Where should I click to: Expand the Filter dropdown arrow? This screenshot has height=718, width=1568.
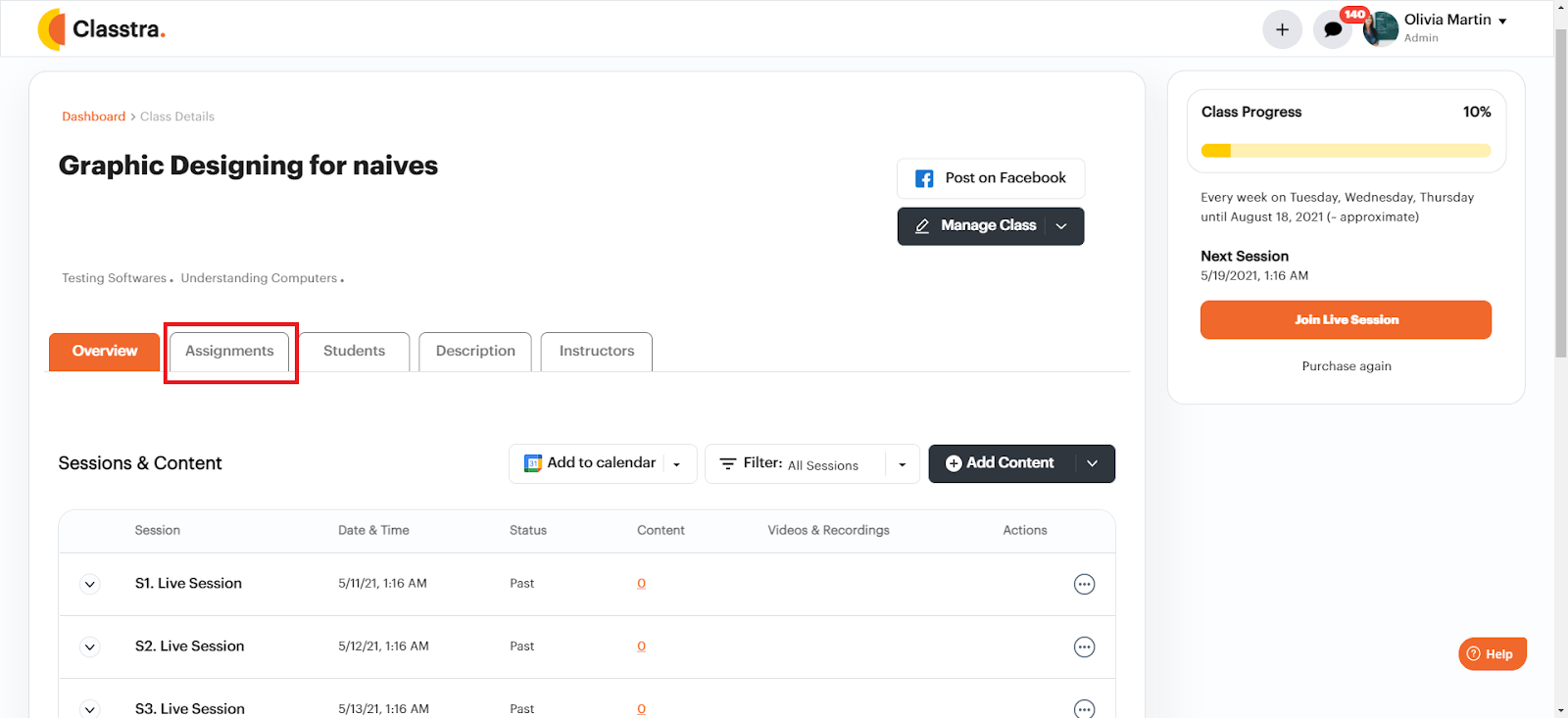click(903, 464)
